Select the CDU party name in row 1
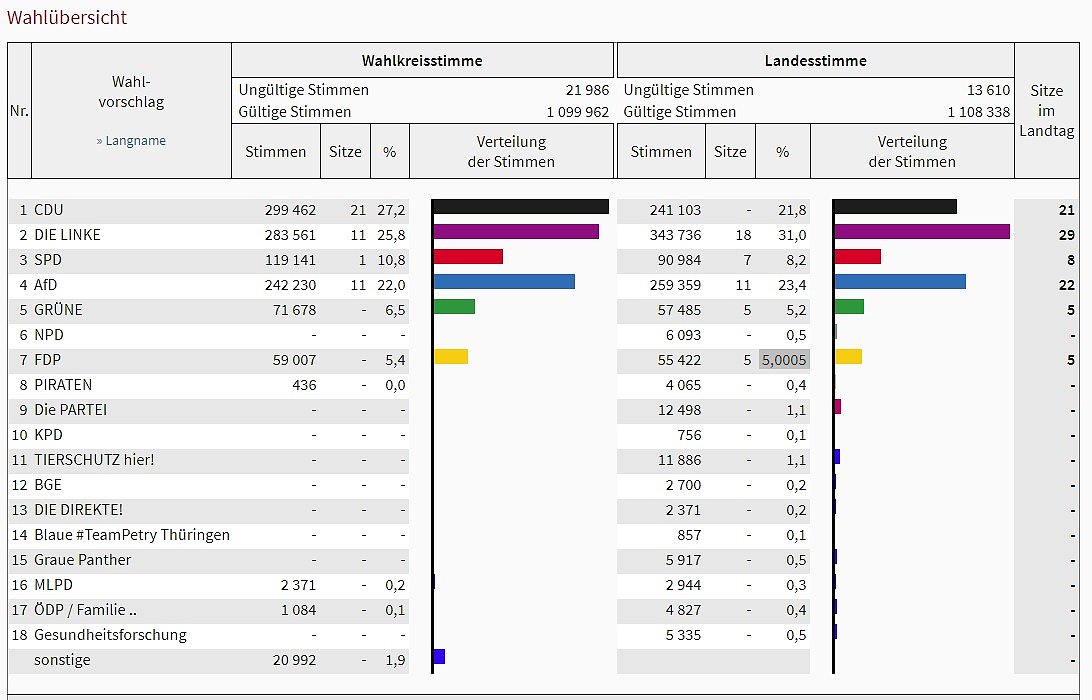The image size is (1092, 700). coord(49,210)
